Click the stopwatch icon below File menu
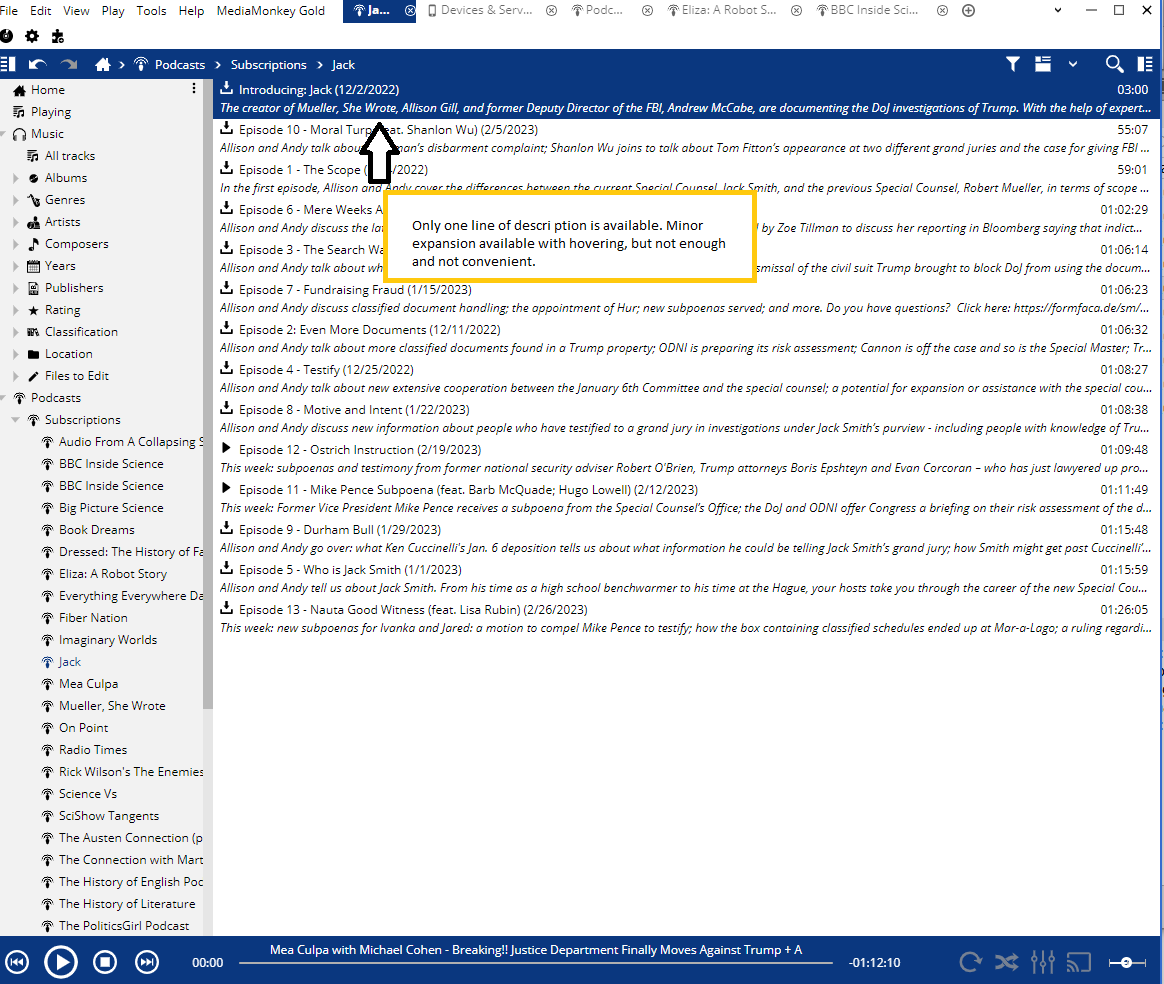 7,36
